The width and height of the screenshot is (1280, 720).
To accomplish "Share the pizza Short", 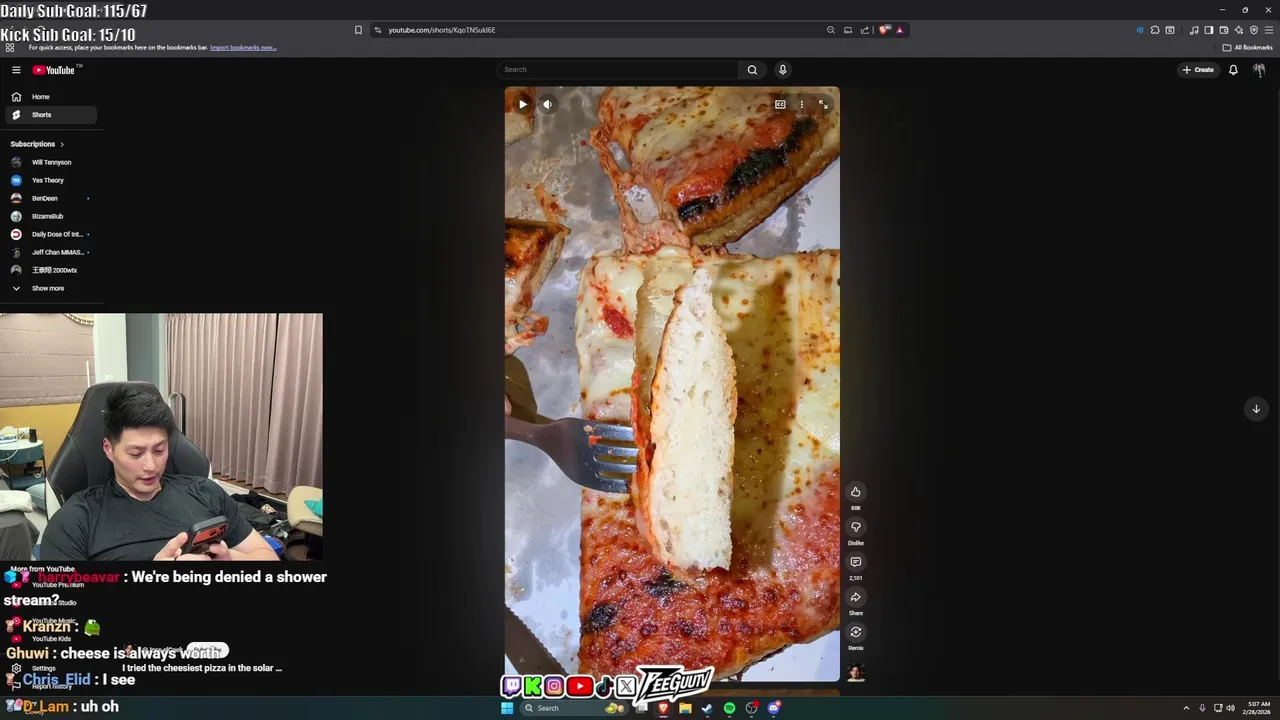I will 856,597.
